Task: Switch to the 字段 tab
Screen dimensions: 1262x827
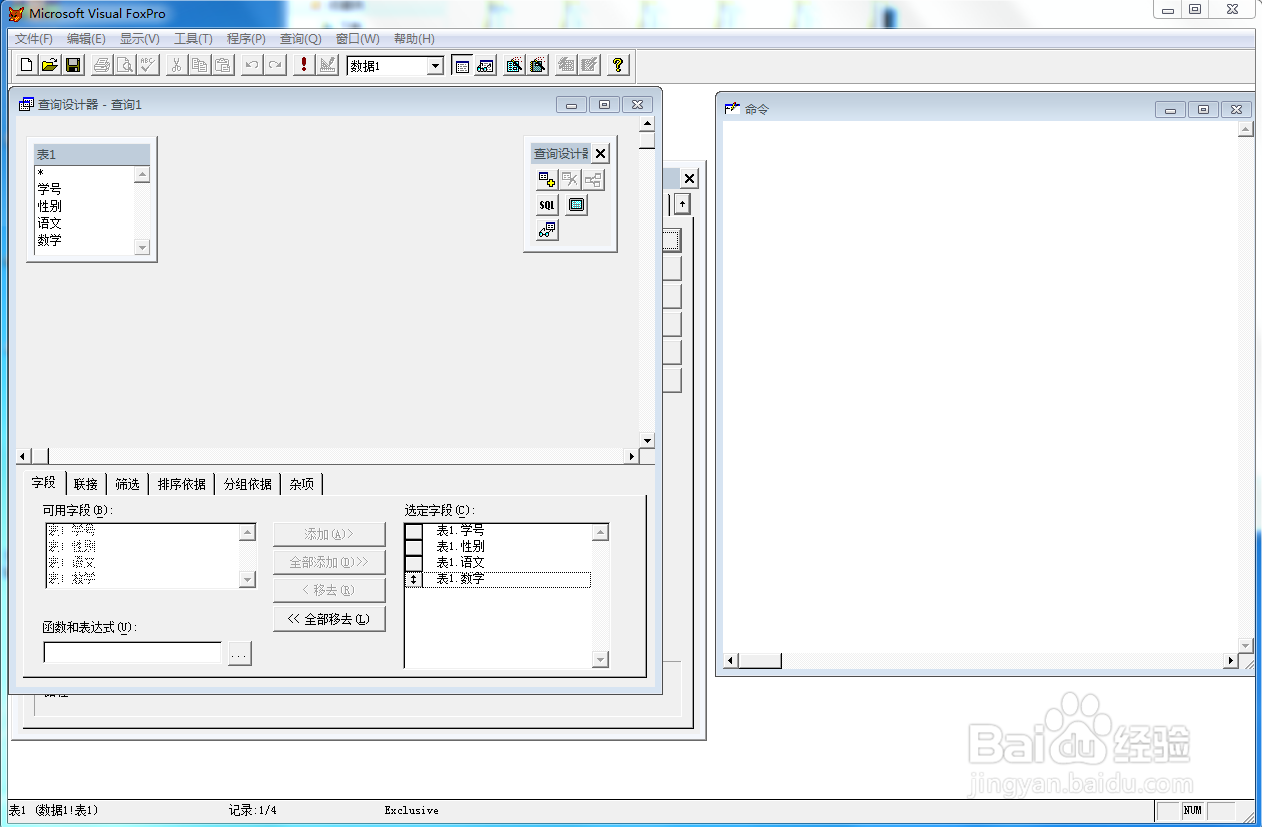Action: click(44, 482)
